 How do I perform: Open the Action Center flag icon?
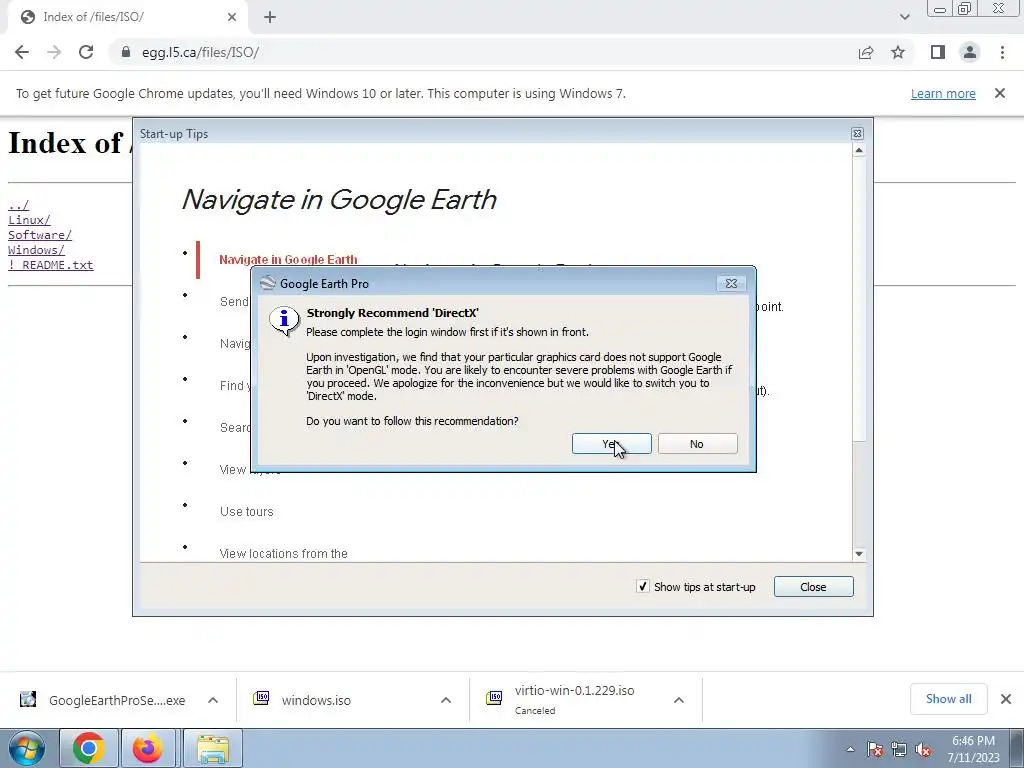875,749
